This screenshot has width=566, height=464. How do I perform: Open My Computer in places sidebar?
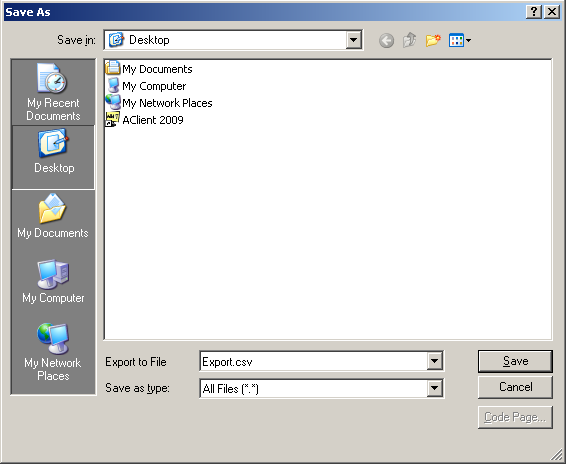(x=53, y=282)
